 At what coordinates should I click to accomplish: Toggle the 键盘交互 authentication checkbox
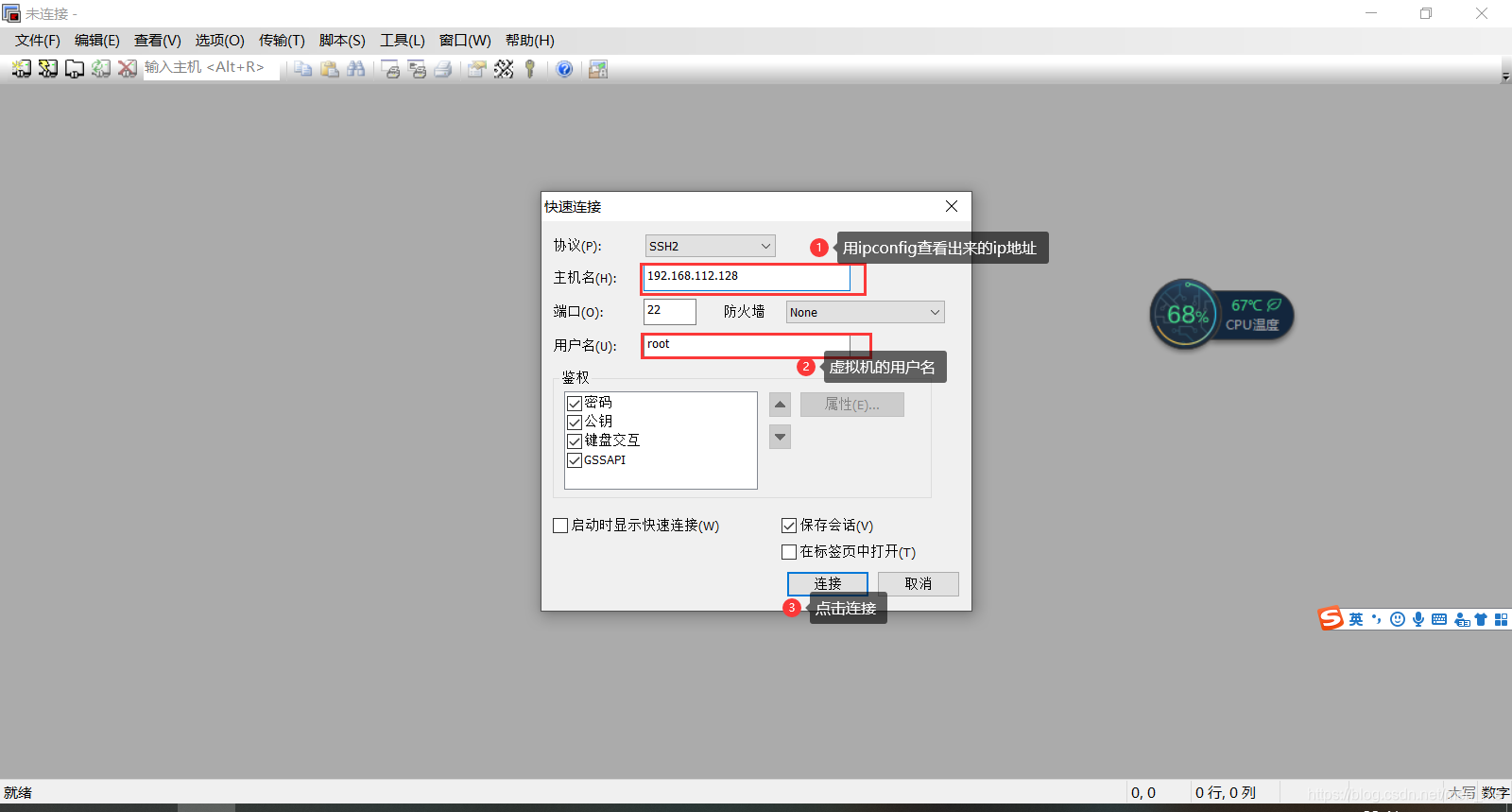click(x=575, y=441)
